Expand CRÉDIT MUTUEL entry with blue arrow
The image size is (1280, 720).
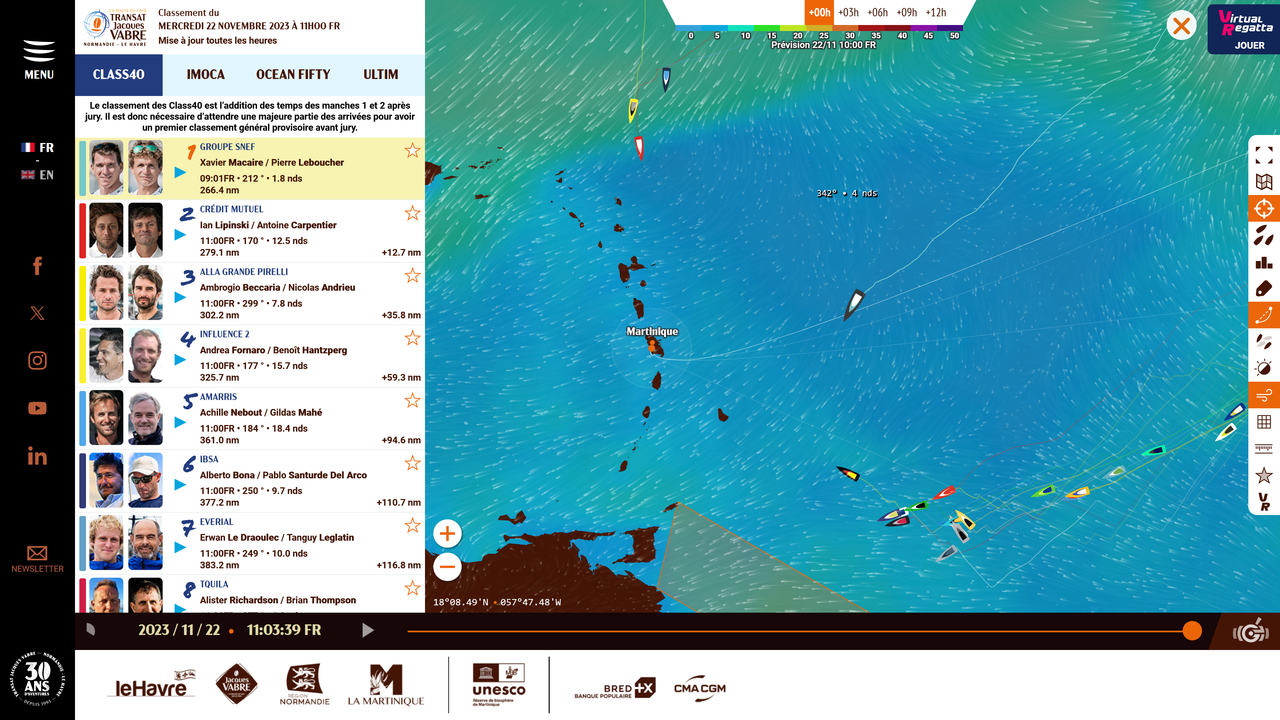click(x=181, y=235)
